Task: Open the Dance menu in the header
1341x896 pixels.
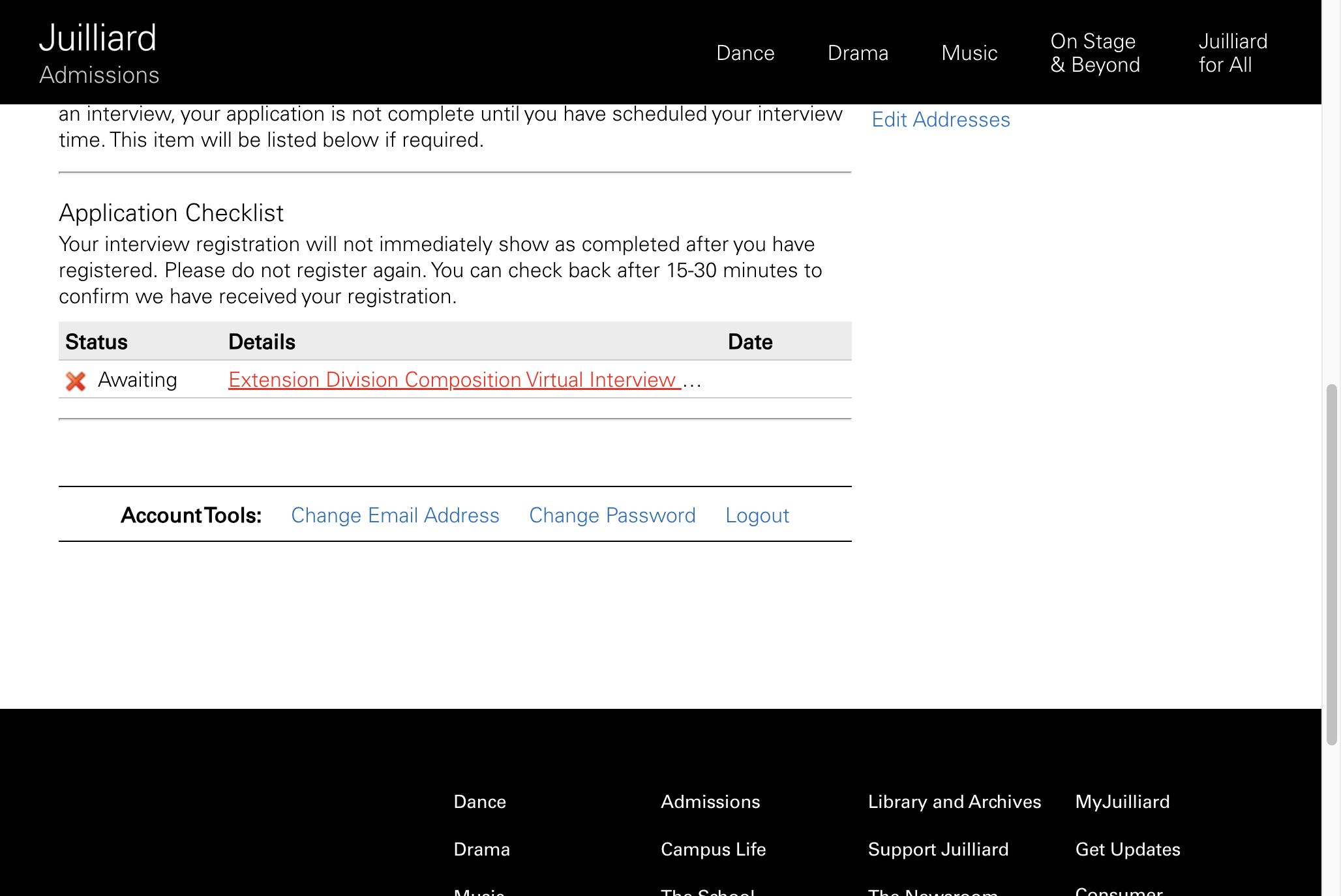Action: pos(746,53)
